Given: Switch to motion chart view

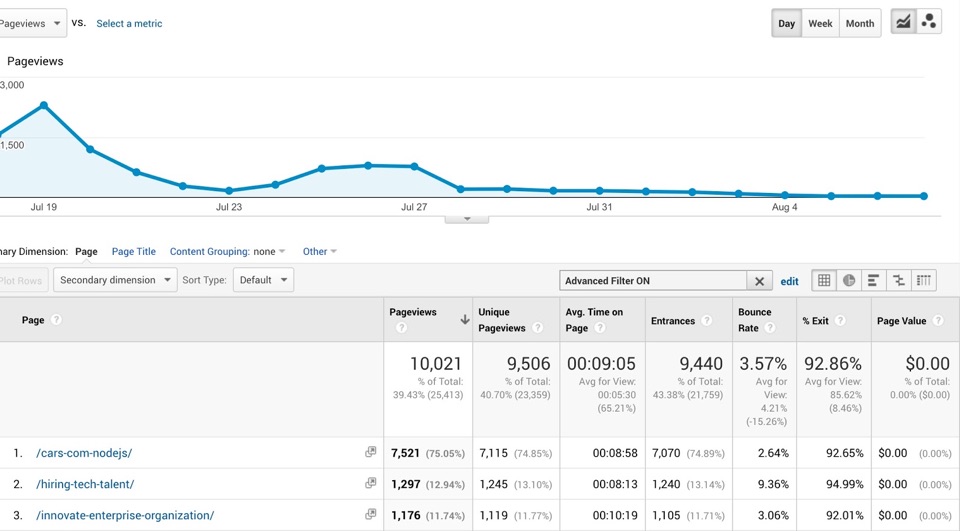Looking at the screenshot, I should [x=929, y=23].
